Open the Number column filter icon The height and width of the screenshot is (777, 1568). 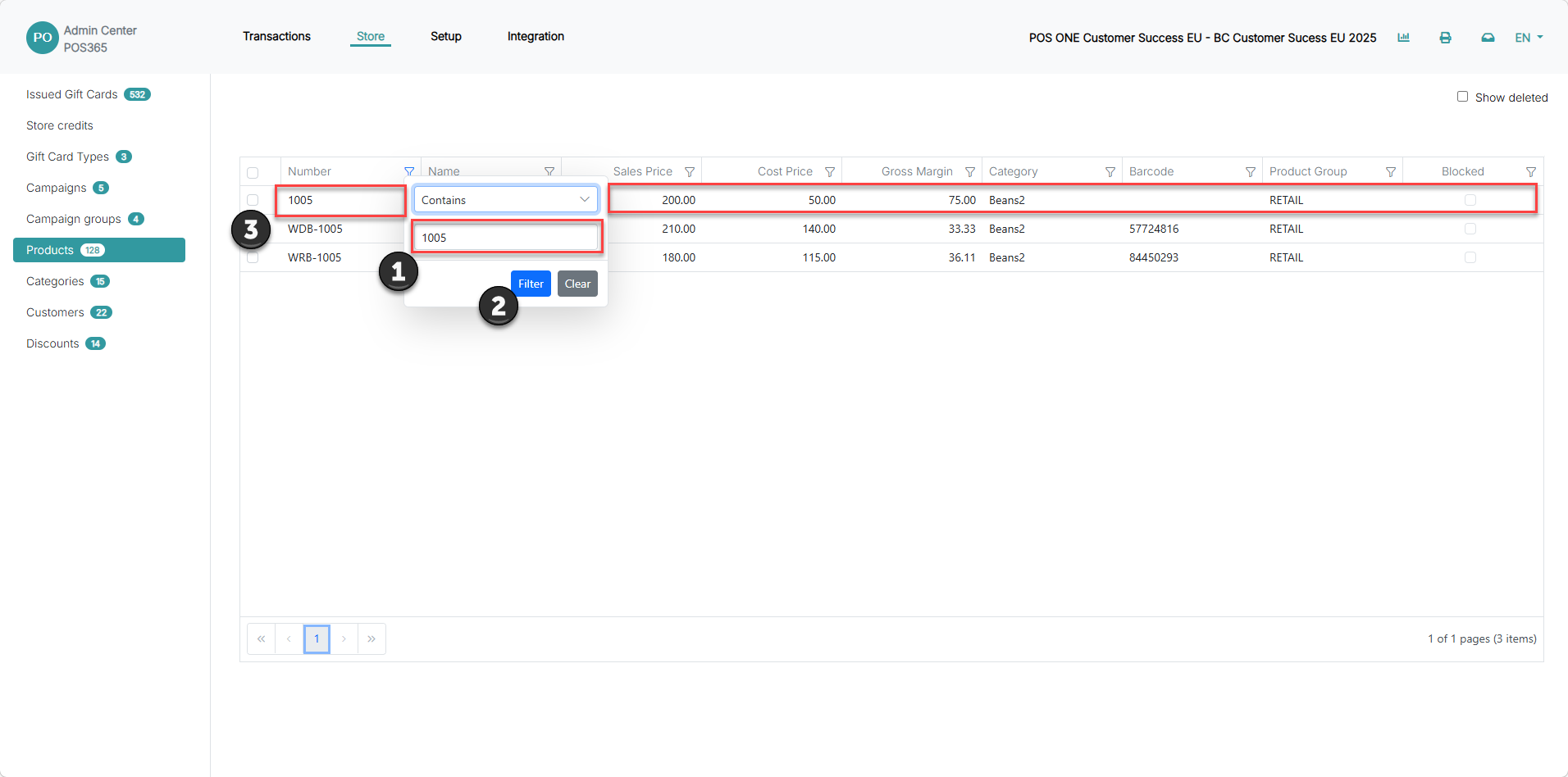pos(409,171)
